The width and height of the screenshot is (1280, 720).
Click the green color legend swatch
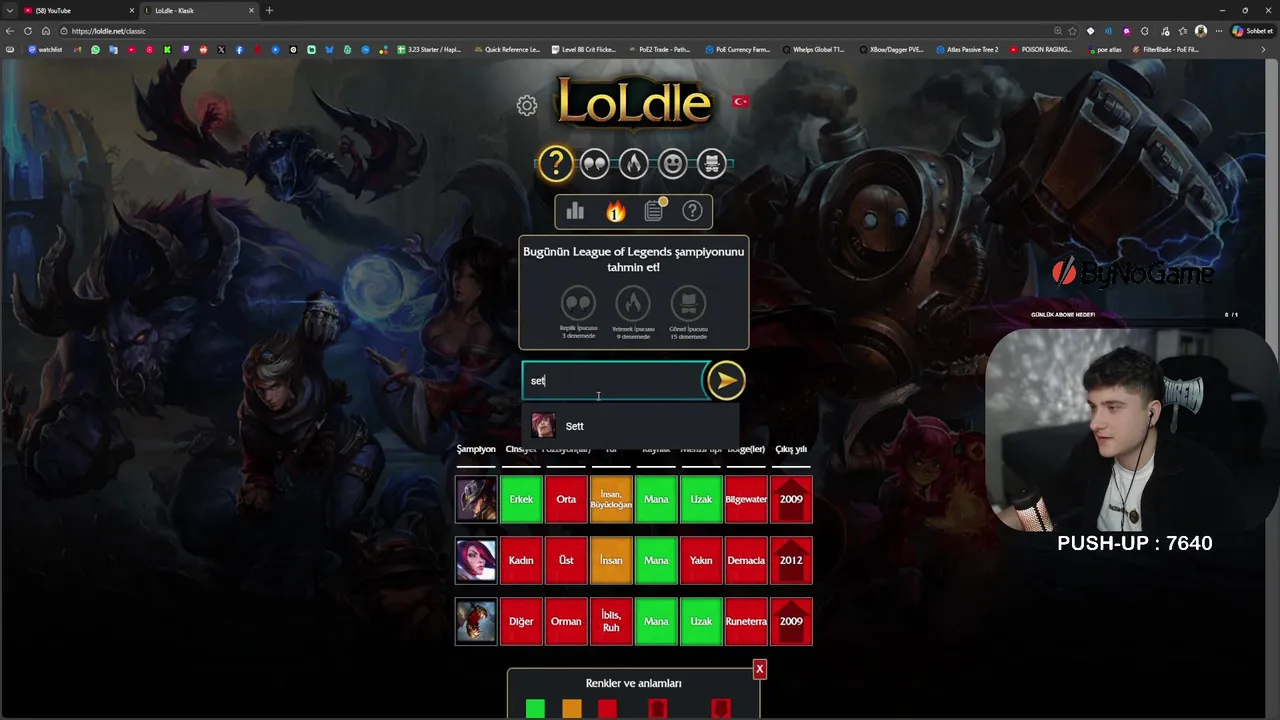coord(535,709)
